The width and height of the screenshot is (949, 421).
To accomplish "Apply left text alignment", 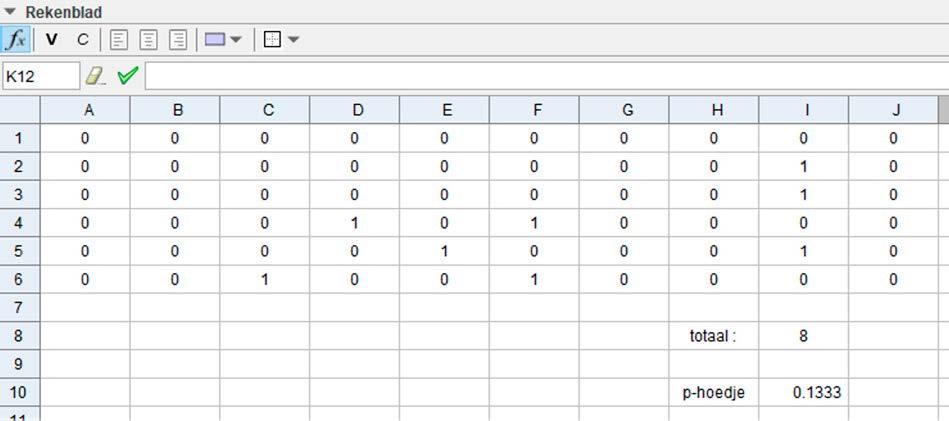I will pyautogui.click(x=119, y=40).
